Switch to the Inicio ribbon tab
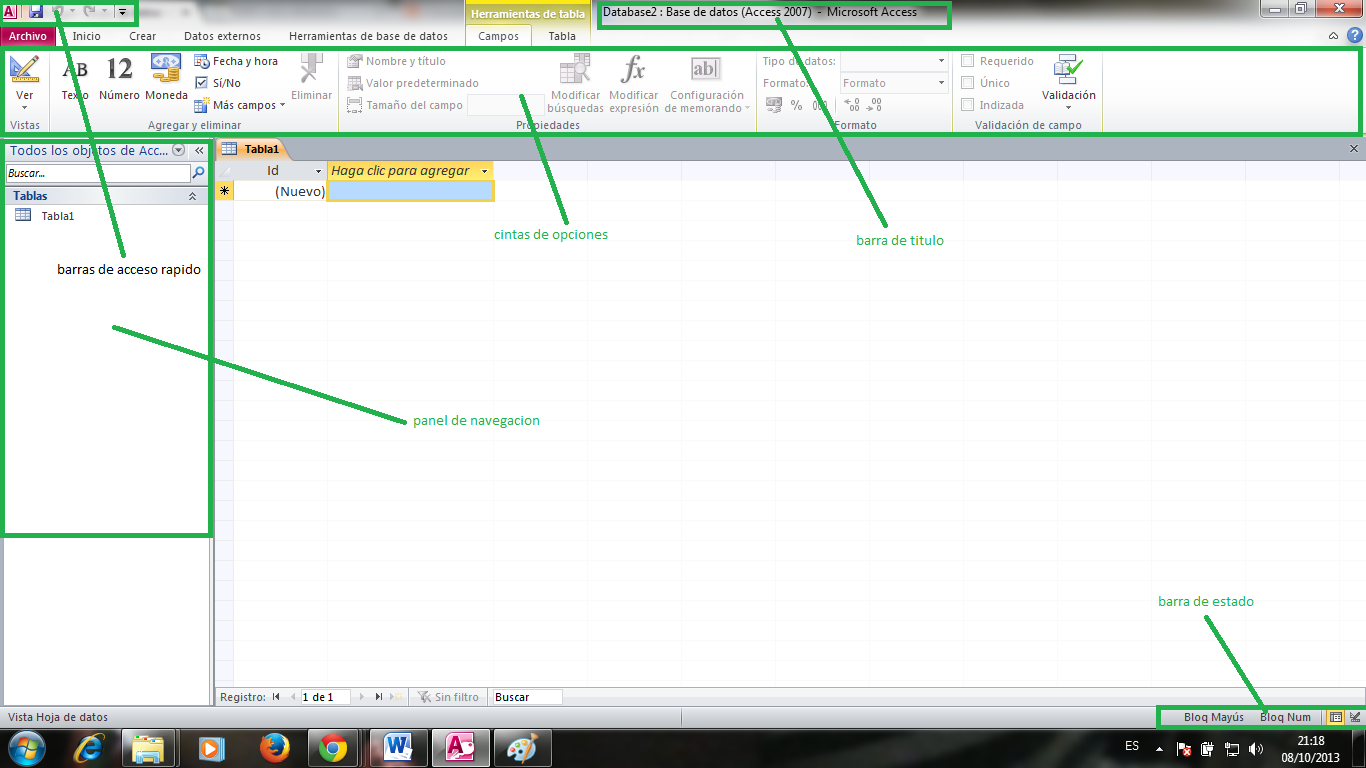The width and height of the screenshot is (1366, 768). coord(87,36)
